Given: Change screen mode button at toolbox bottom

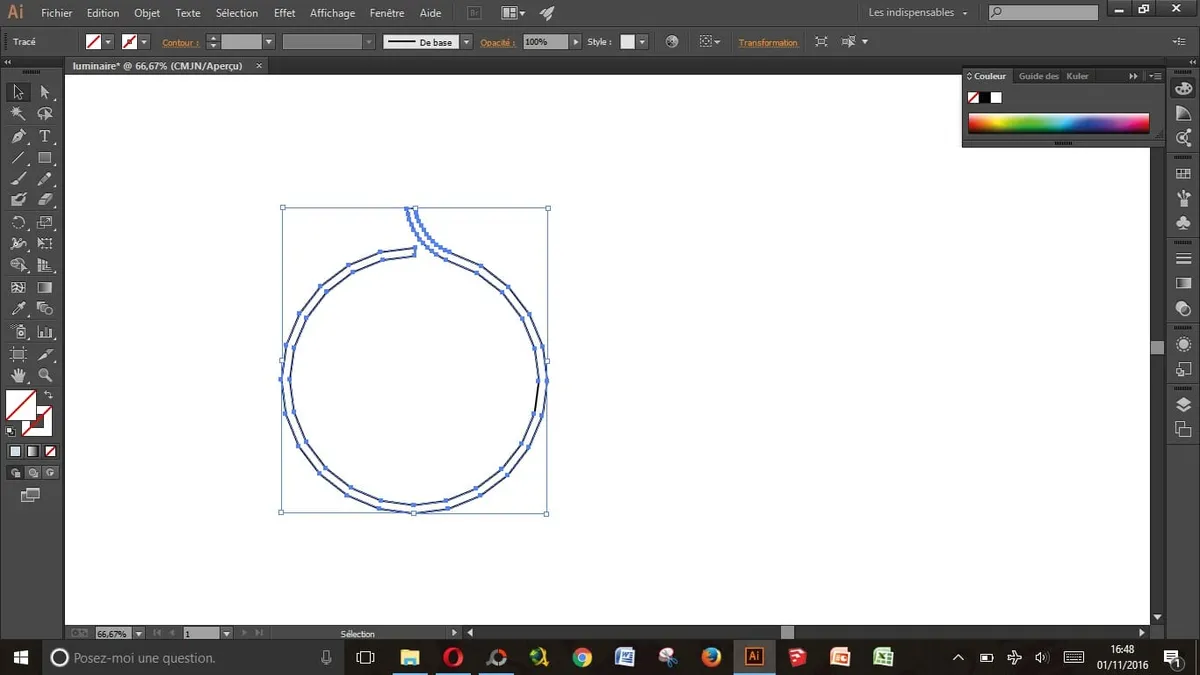Looking at the screenshot, I should (30, 495).
